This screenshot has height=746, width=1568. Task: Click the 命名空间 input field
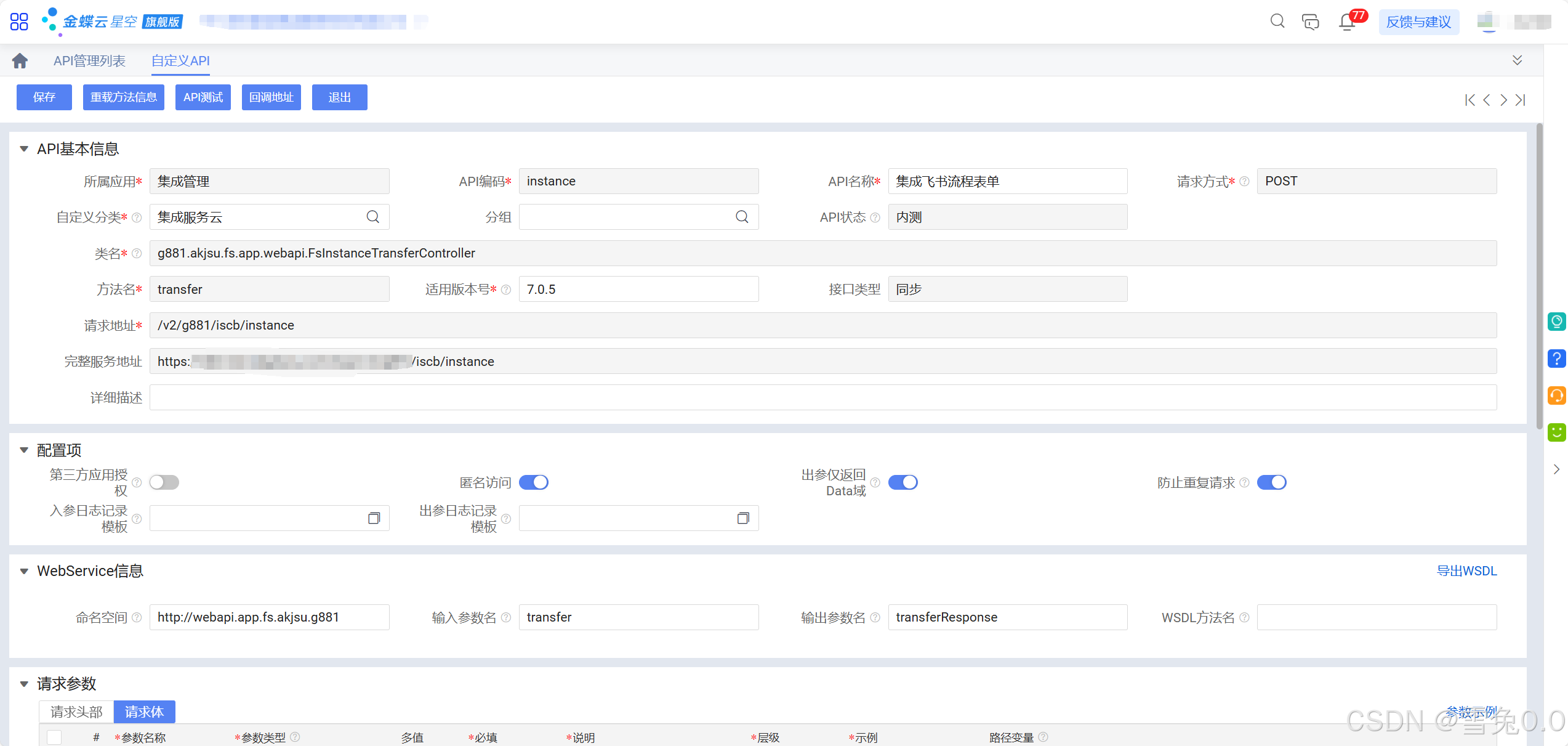(270, 617)
